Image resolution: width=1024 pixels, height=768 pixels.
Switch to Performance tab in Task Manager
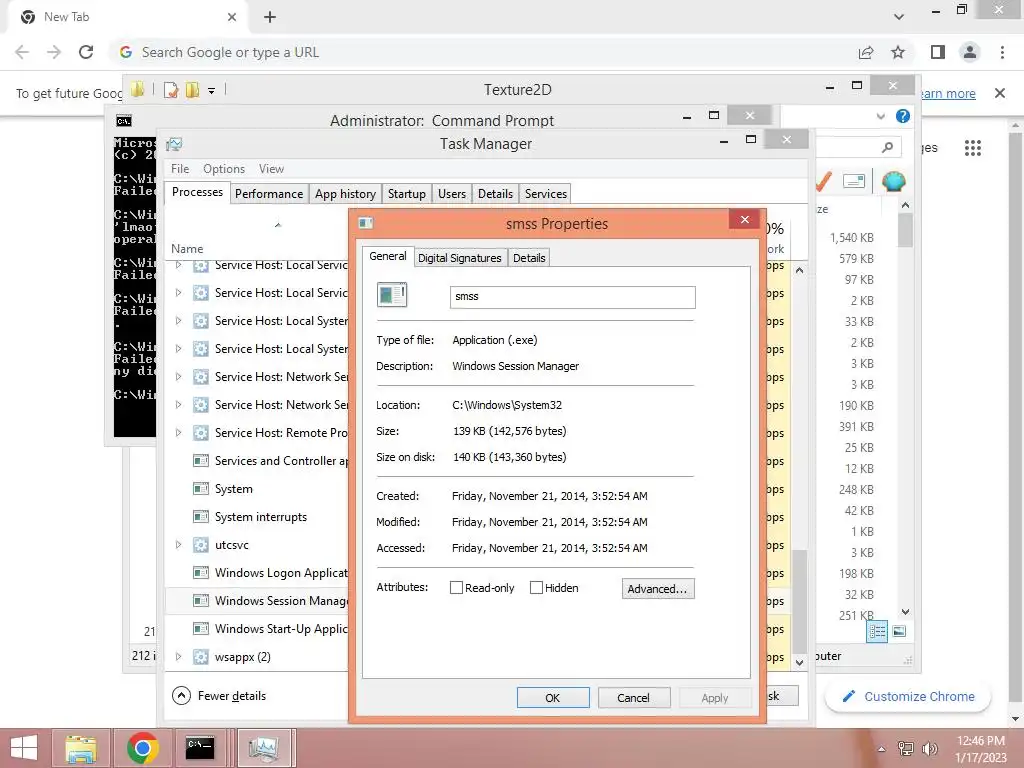click(x=269, y=194)
